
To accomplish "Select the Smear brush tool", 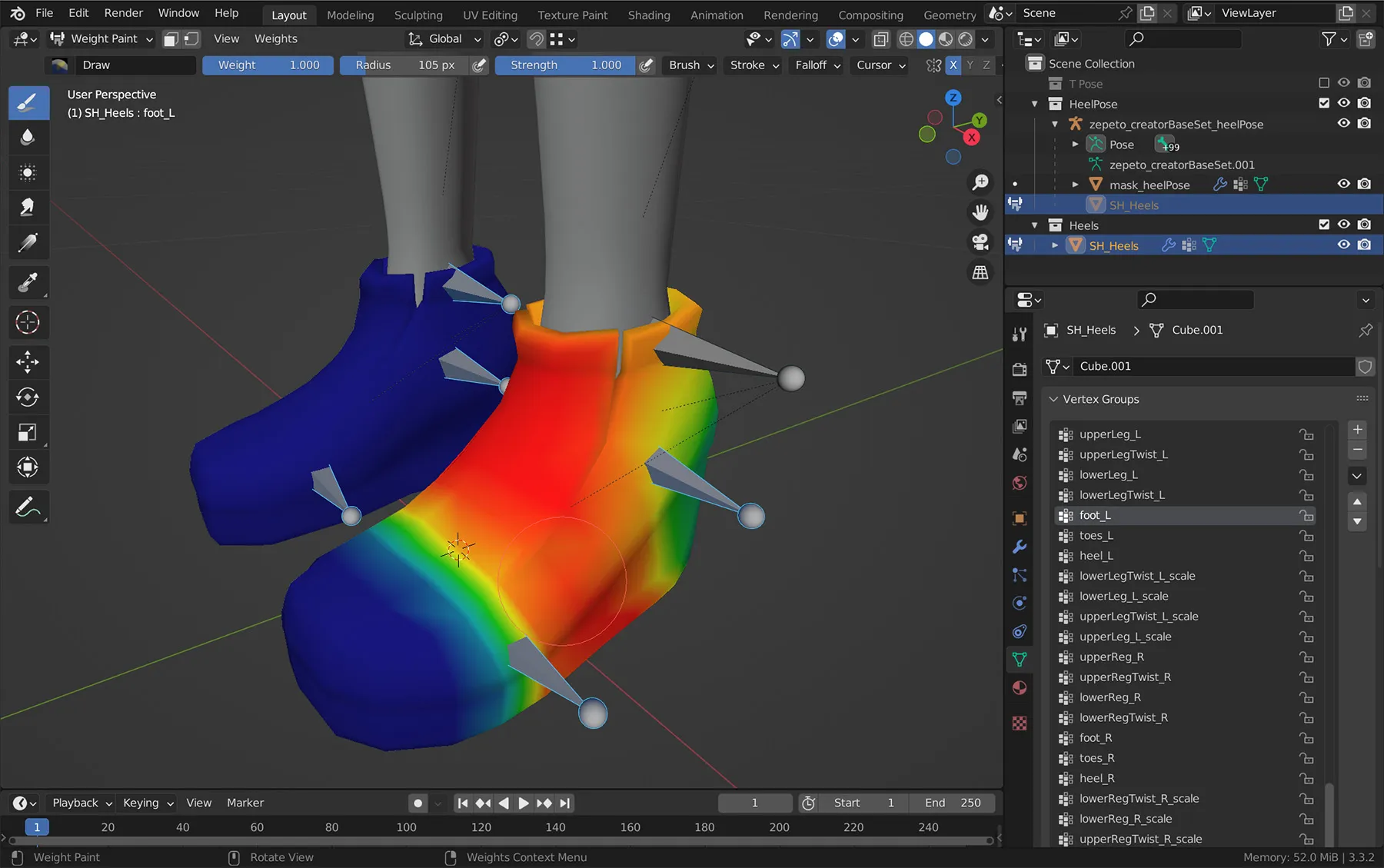I will pos(28,207).
